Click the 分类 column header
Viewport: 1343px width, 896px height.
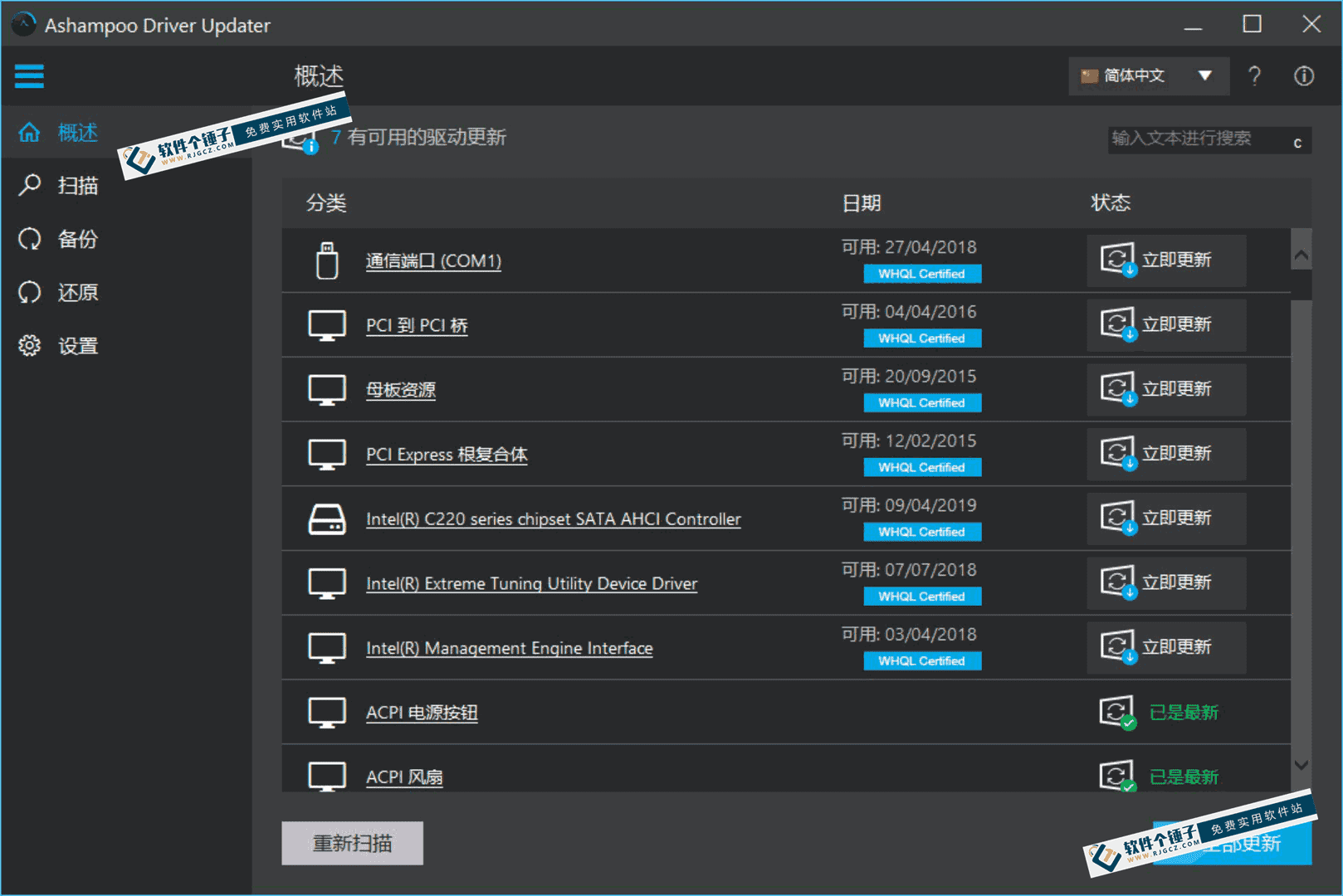coord(326,202)
